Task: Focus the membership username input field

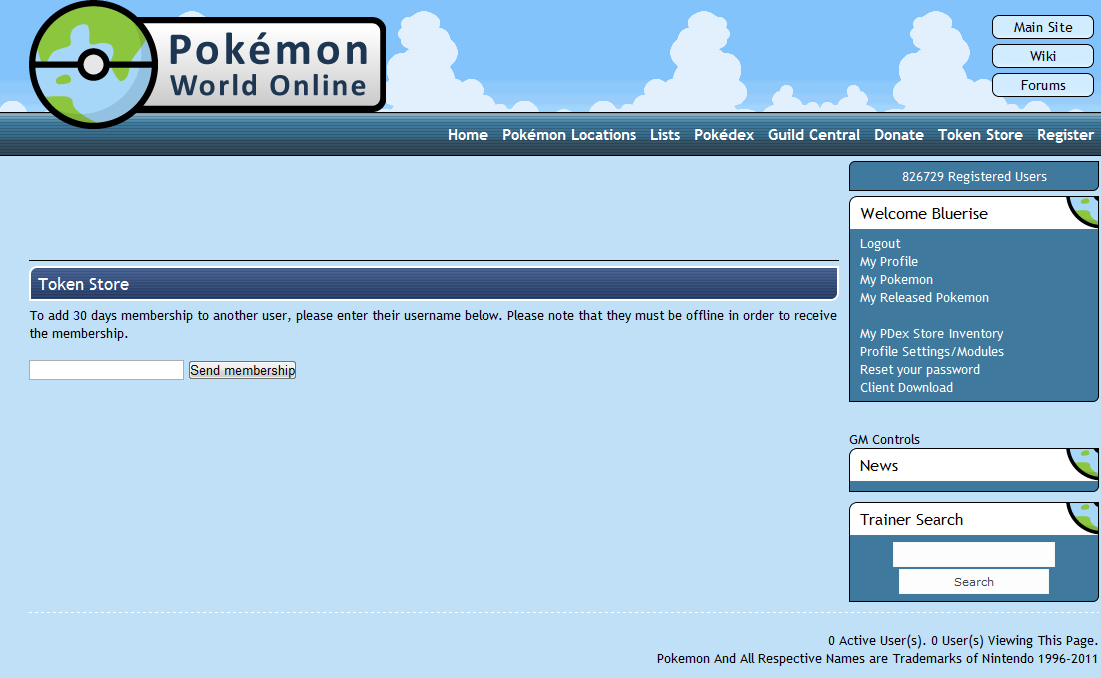Action: tap(106, 370)
